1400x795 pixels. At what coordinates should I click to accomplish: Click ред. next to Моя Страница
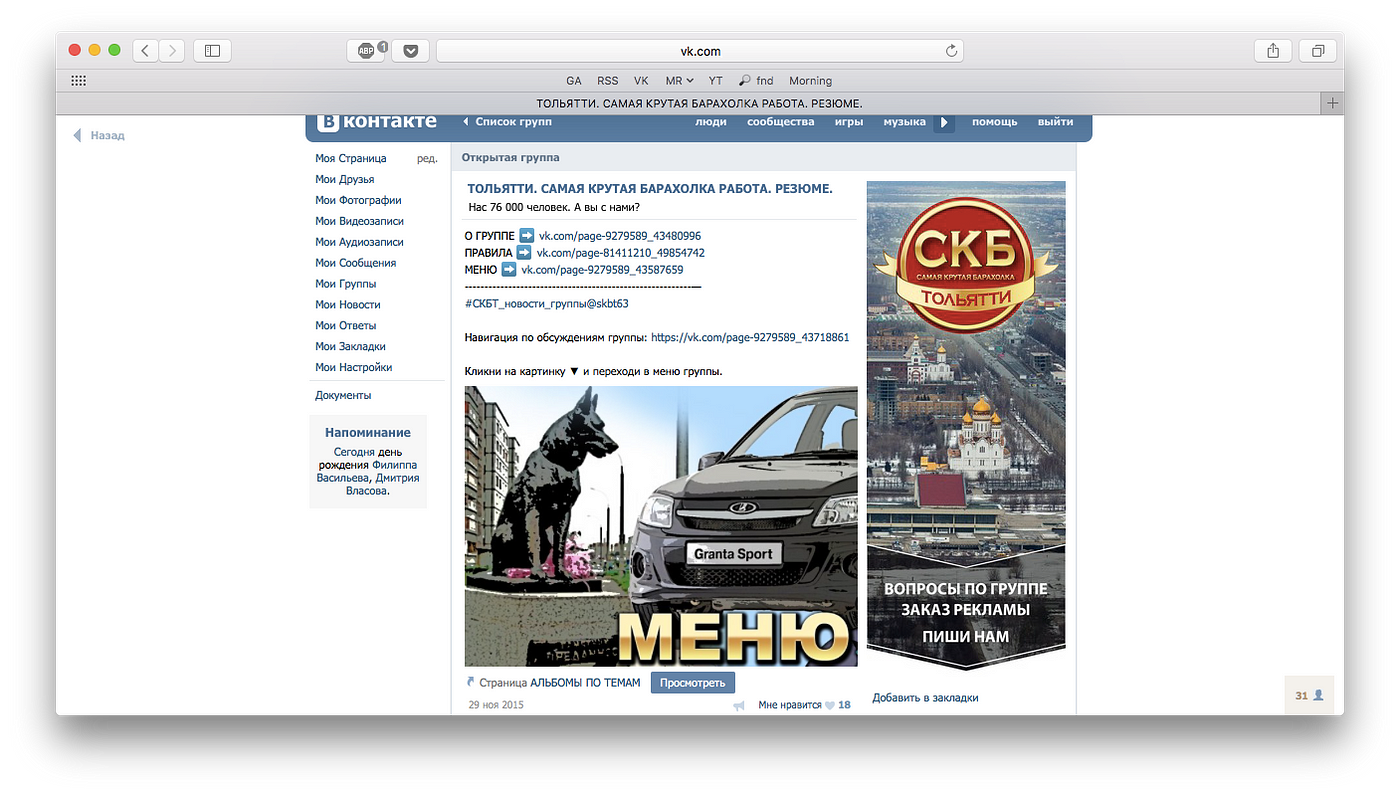[x=427, y=158]
